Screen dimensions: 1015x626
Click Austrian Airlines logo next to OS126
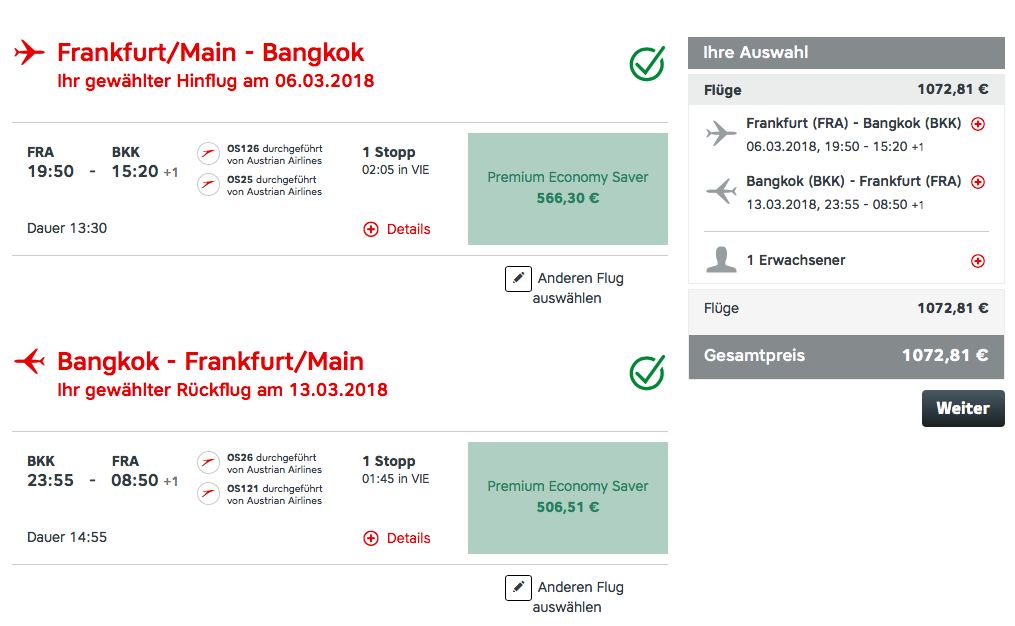[x=208, y=154]
